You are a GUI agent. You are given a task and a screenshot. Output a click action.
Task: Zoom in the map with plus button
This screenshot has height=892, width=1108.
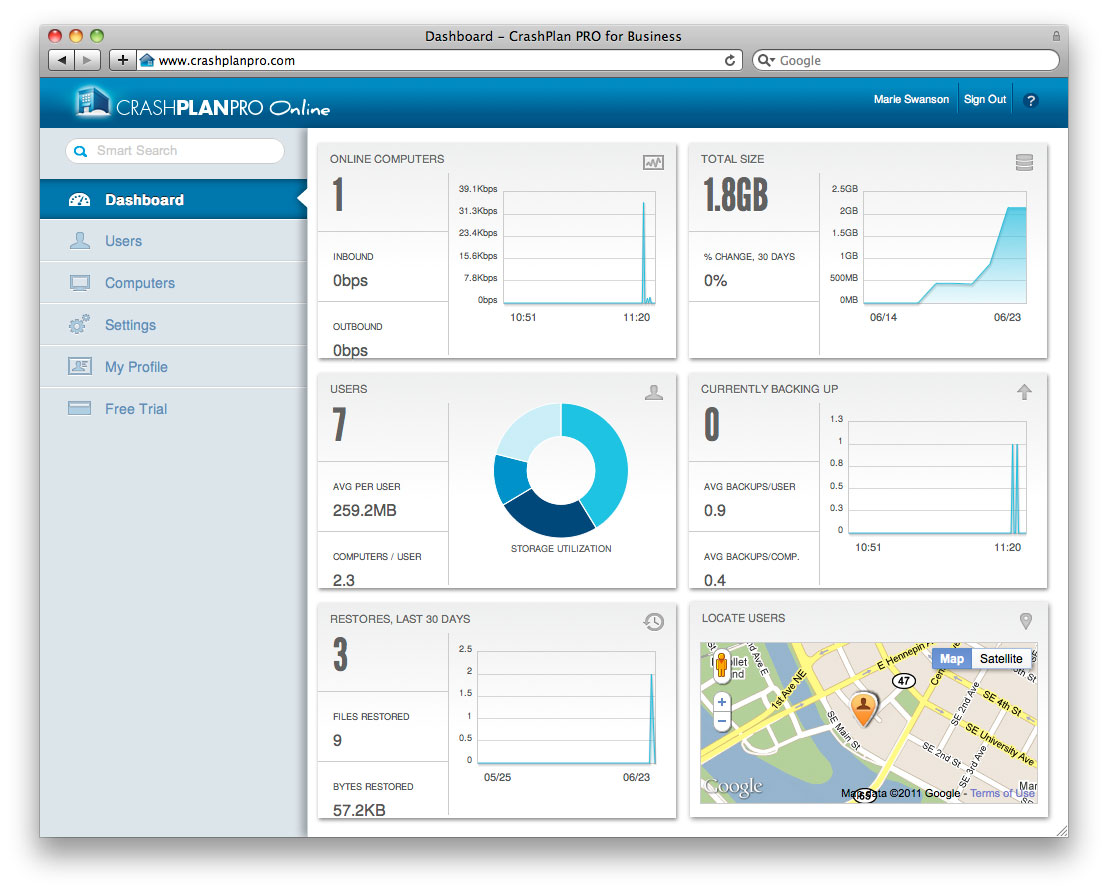pos(721,703)
